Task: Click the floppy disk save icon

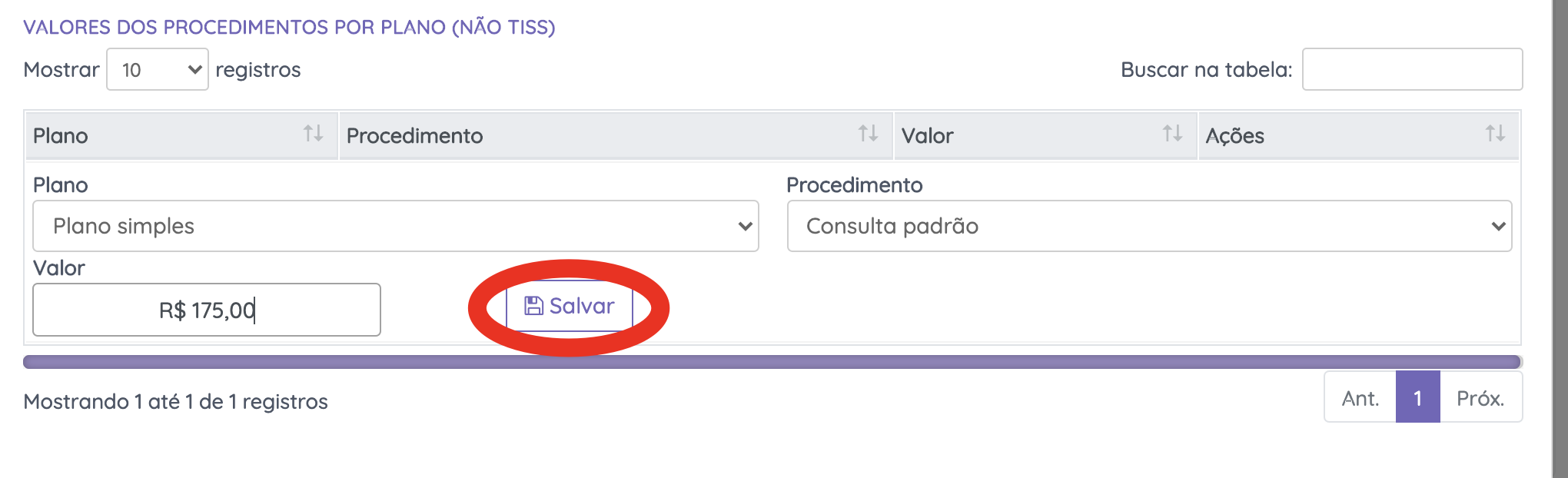Action: [x=533, y=306]
